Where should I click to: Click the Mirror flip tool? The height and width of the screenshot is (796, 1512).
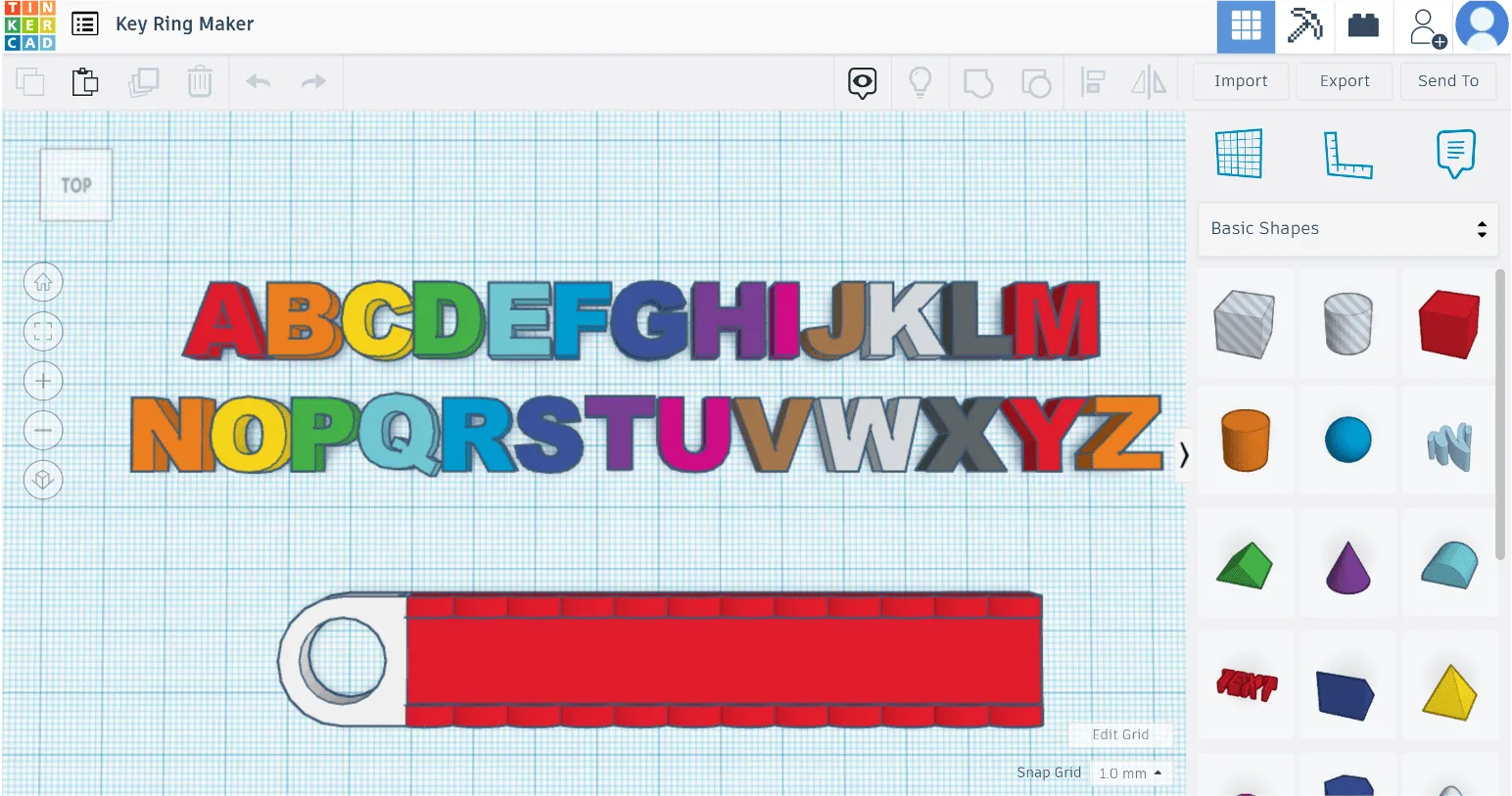1149,82
